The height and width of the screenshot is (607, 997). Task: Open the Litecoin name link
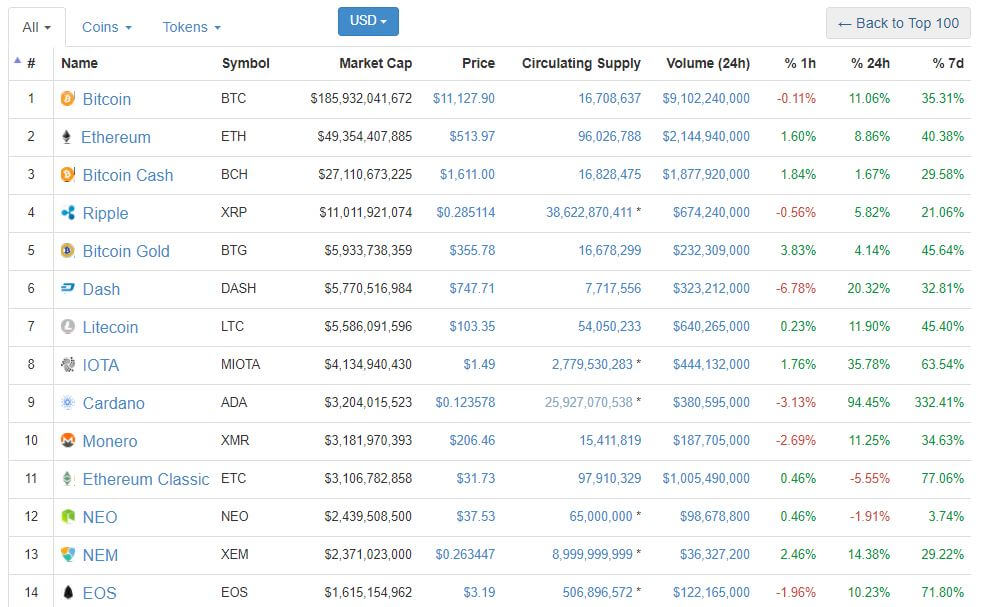pos(110,327)
